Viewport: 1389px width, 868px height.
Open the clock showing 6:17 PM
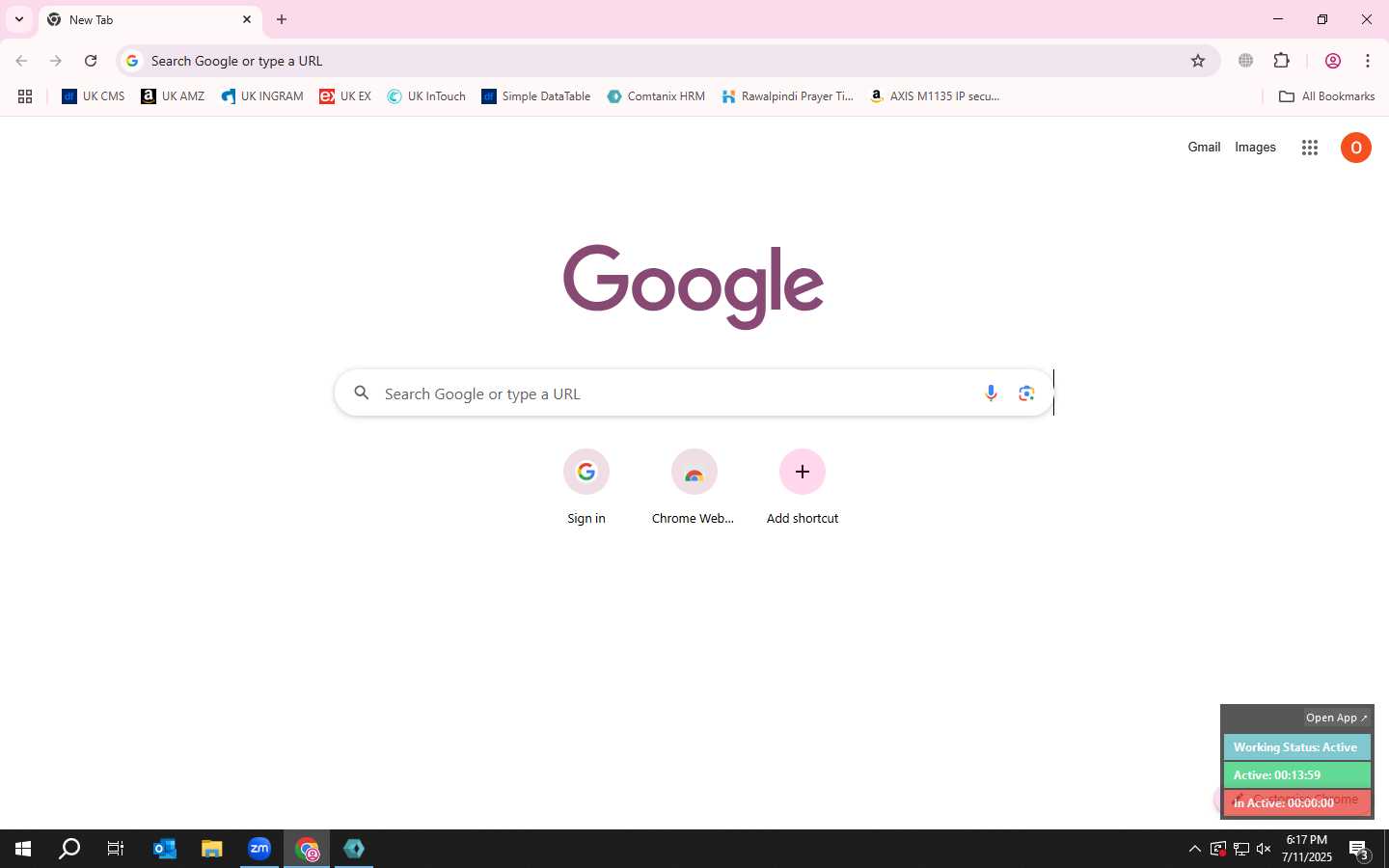coord(1307,849)
